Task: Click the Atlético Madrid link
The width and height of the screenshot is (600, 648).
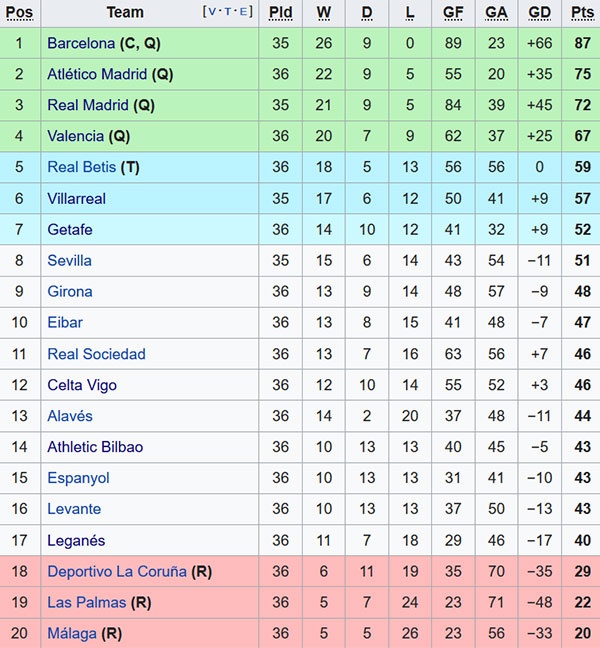Action: [x=97, y=74]
